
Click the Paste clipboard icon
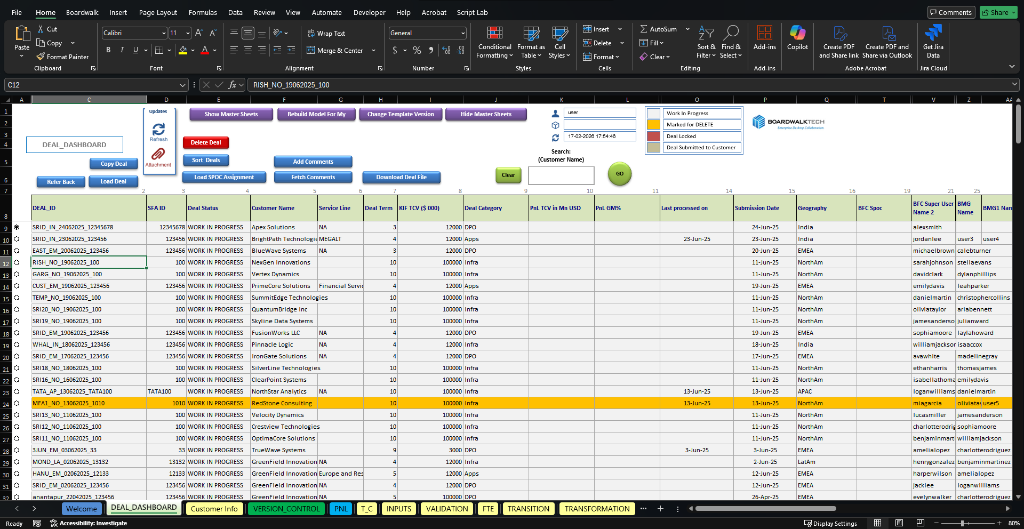pos(22,34)
